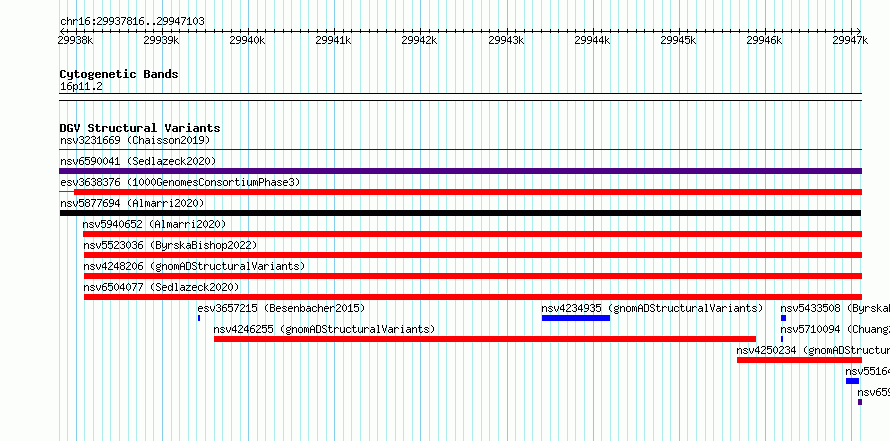Screen dimensions: 890x441
Task: Select the tiny blue esv3657215 variant mark
Action: [x=199, y=318]
